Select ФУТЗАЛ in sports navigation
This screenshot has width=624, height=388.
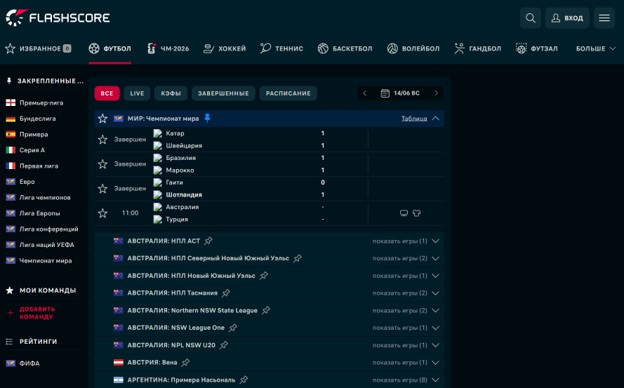tap(536, 49)
